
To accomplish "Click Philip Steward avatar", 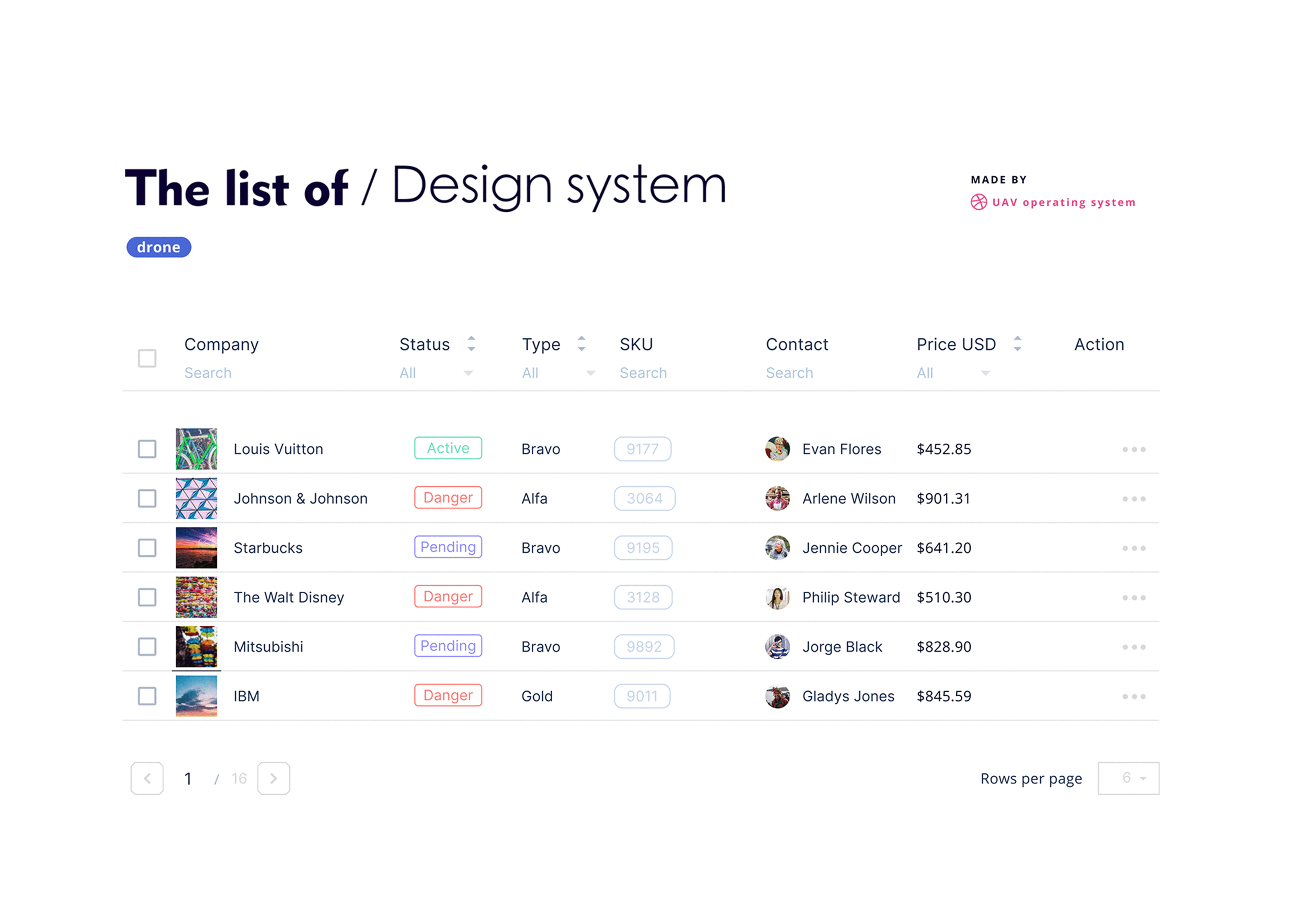I will tap(778, 597).
